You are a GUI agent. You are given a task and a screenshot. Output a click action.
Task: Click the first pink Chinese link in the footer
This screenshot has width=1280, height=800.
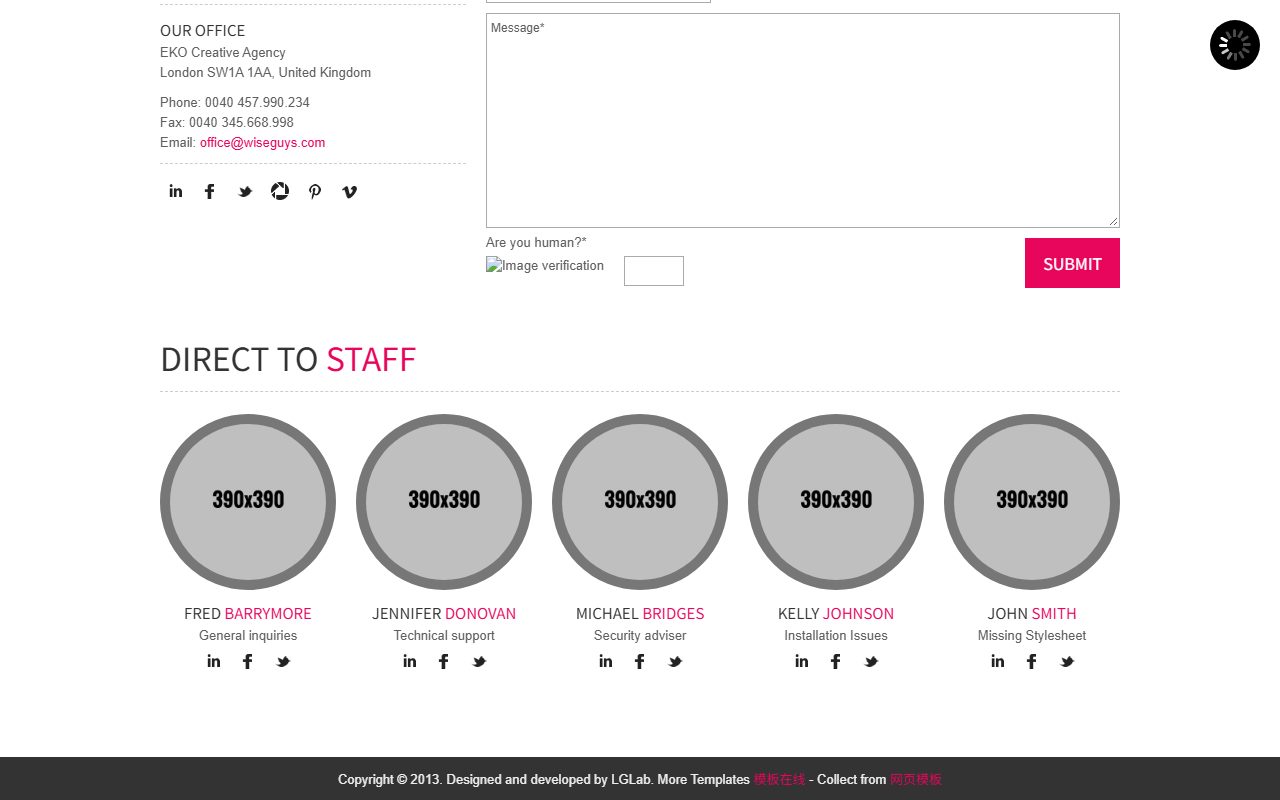coord(779,779)
